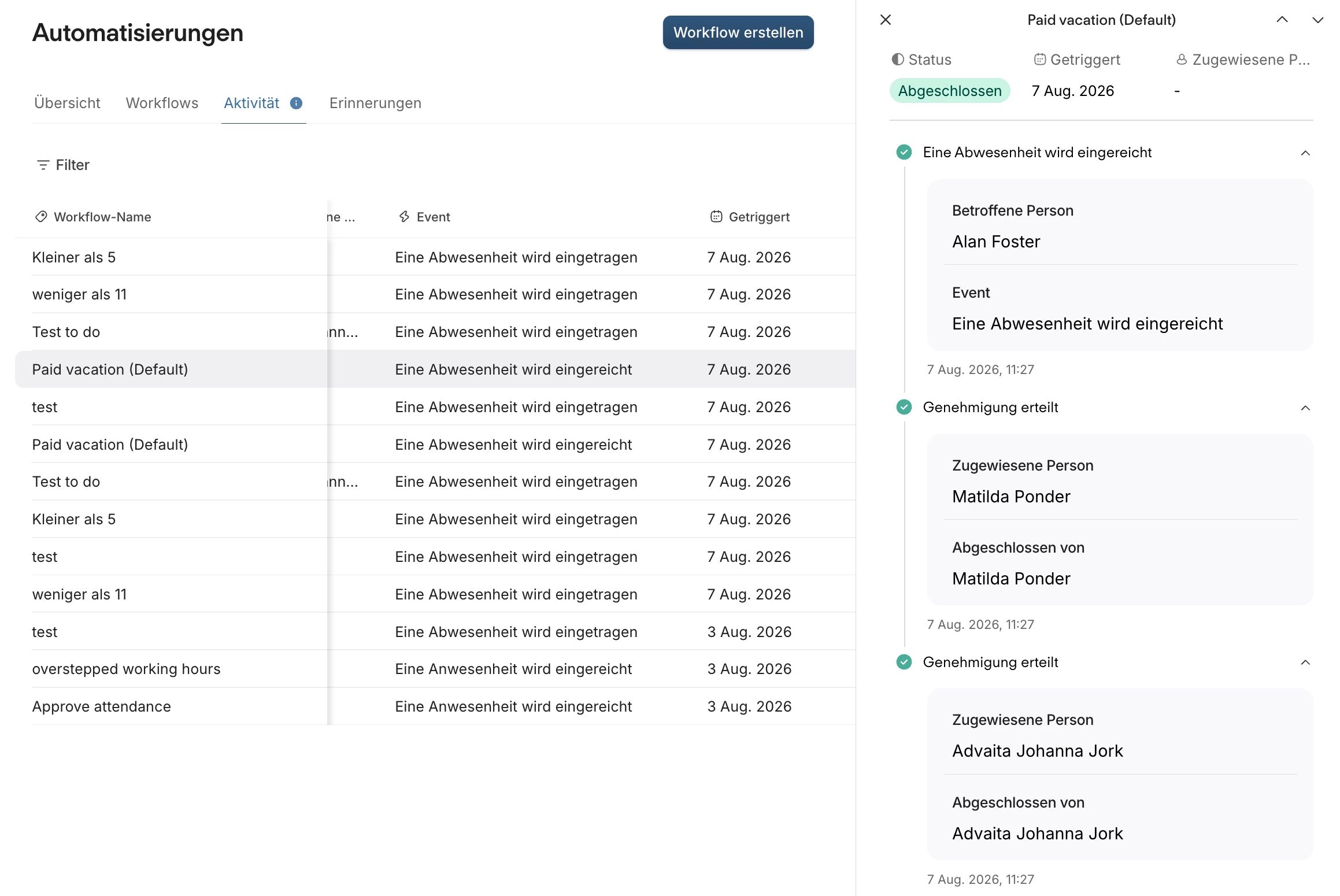This screenshot has width=1340, height=896.
Task: Click the info icon beside Aktivität
Action: [296, 103]
